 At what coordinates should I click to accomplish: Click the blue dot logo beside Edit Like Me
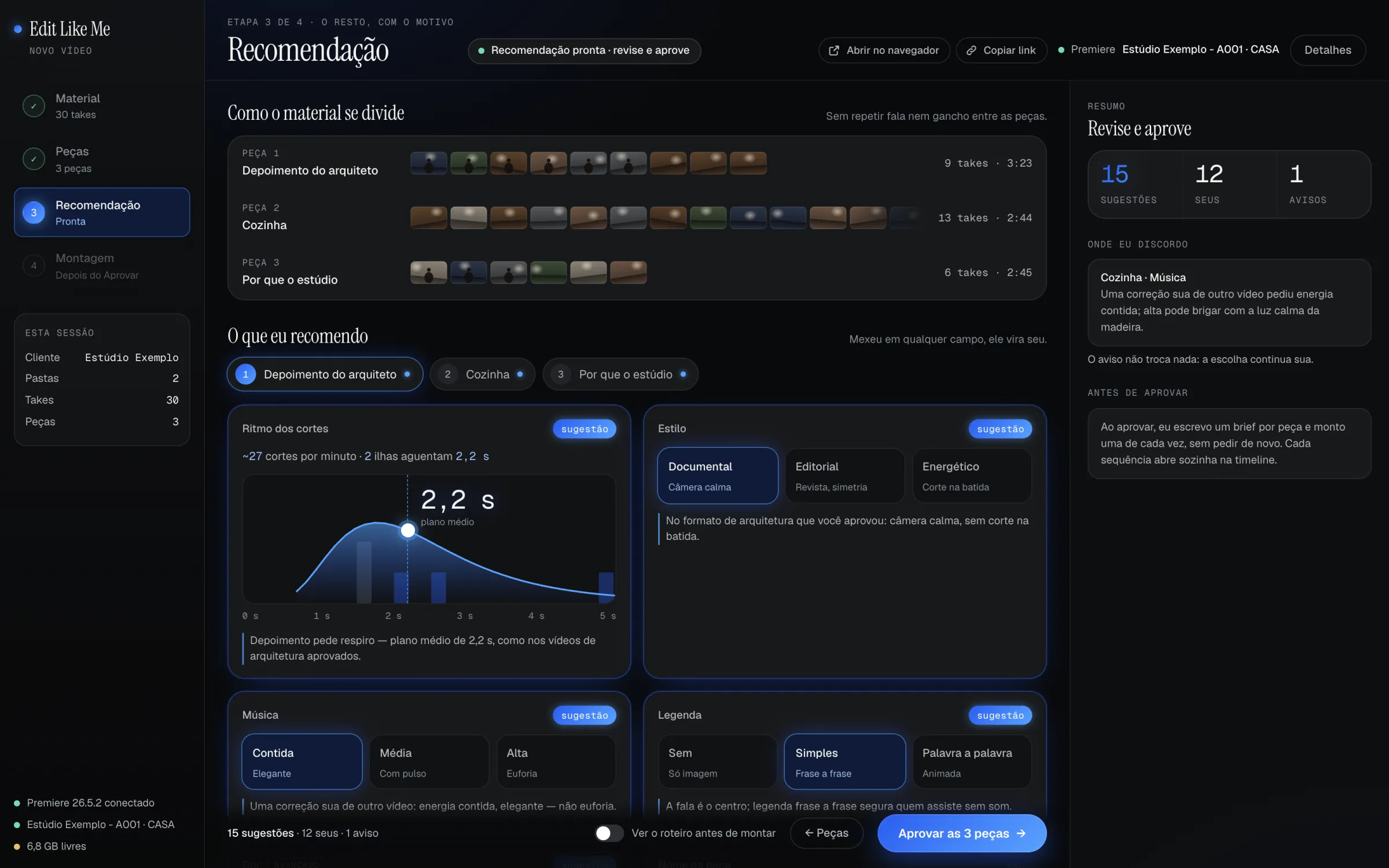18,28
